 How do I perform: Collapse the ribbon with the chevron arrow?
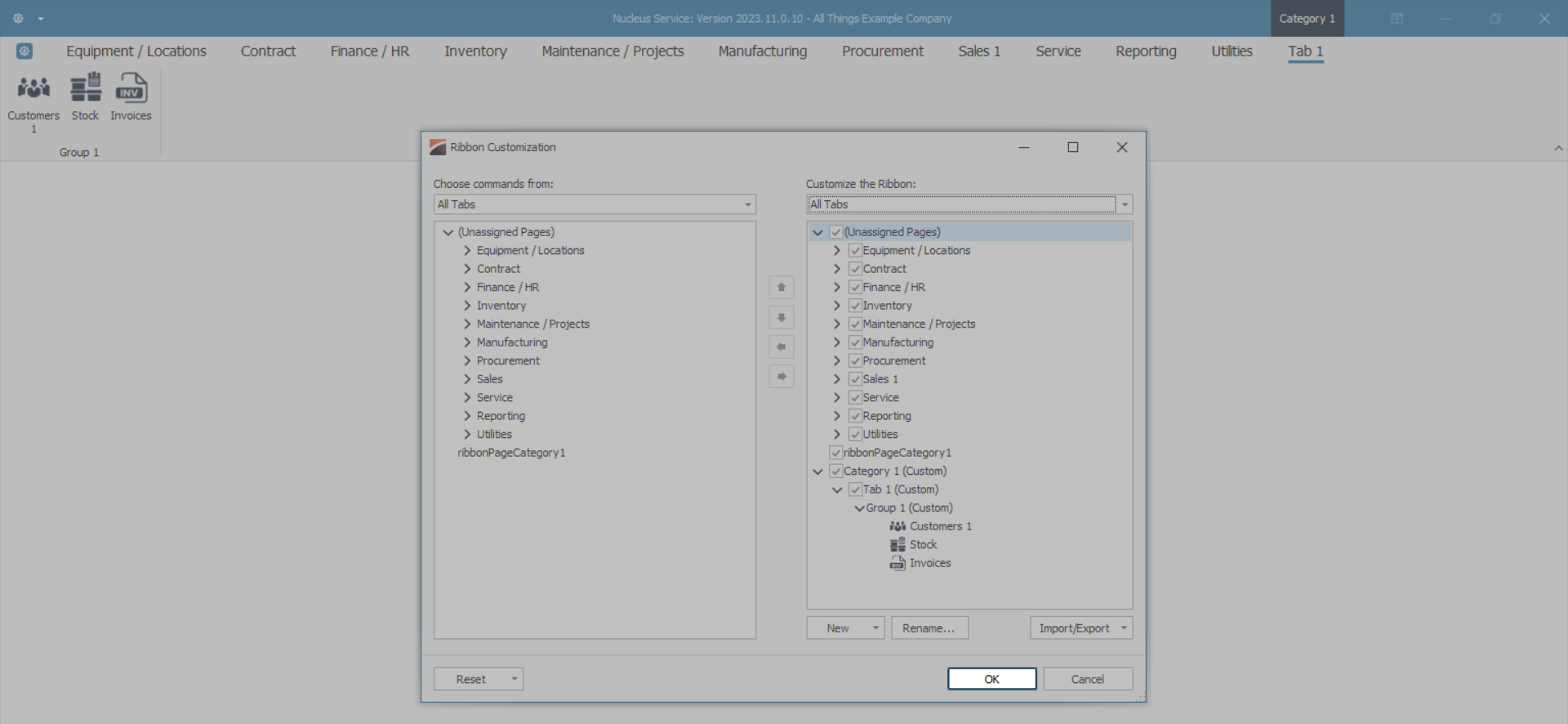(x=1558, y=149)
